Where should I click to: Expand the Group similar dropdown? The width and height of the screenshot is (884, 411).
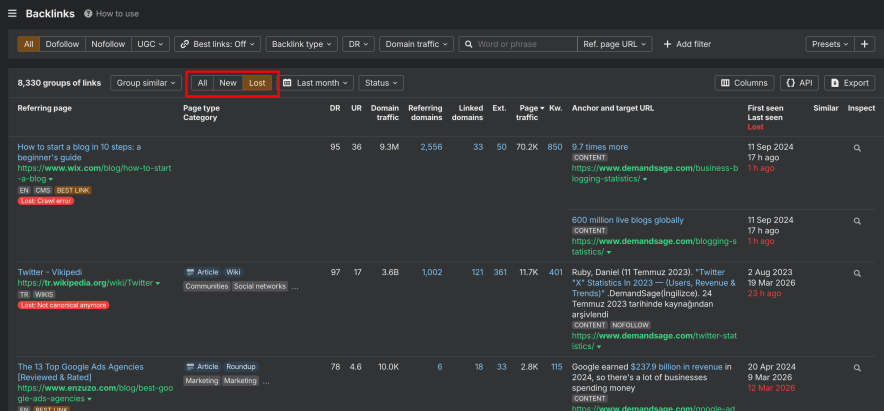tap(145, 83)
